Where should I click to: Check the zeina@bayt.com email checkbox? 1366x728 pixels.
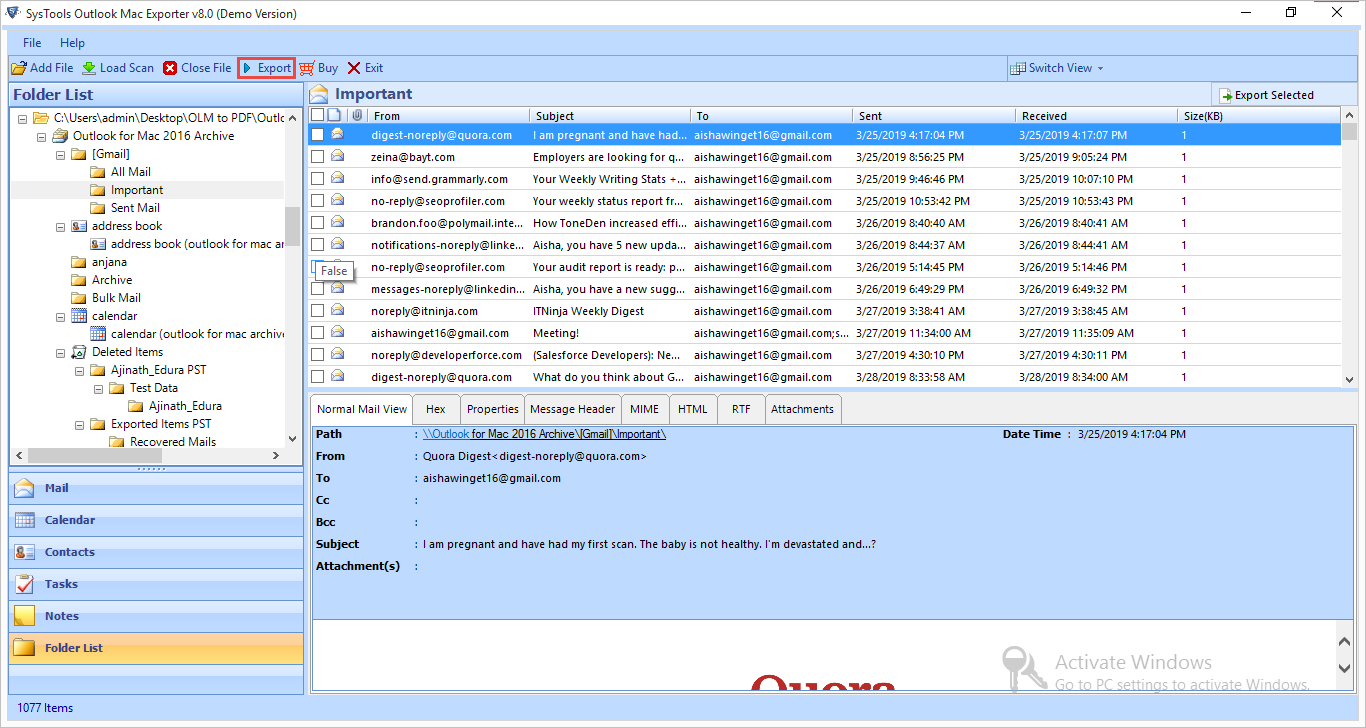click(x=317, y=157)
